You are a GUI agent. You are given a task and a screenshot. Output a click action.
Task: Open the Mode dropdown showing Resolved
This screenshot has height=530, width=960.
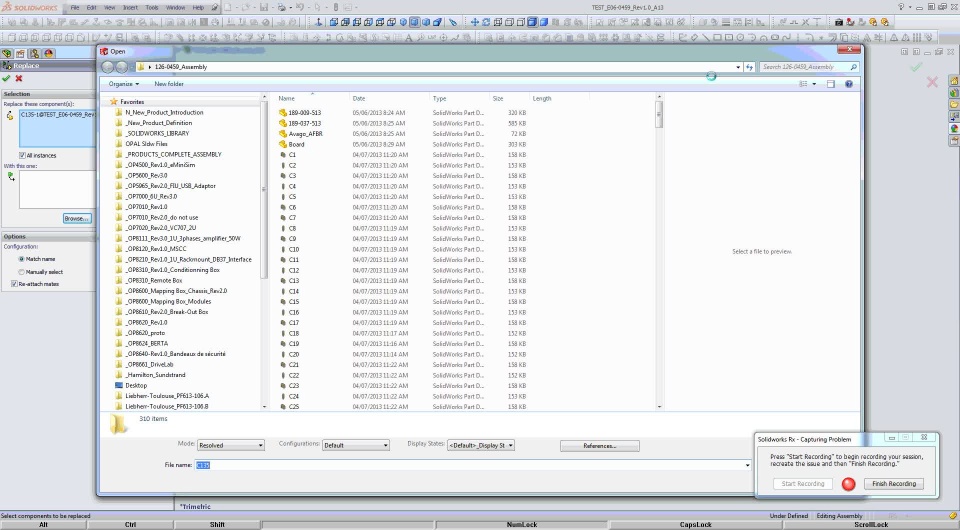(x=231, y=446)
